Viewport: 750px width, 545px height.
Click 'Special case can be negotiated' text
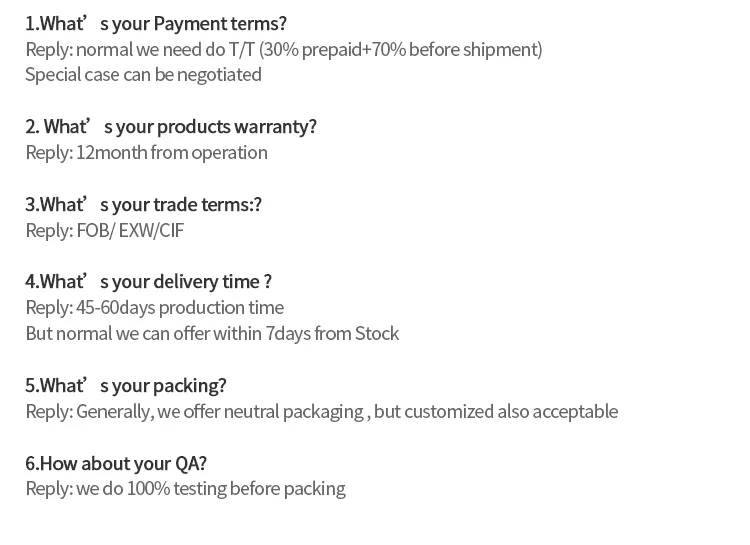pyautogui.click(x=143, y=75)
